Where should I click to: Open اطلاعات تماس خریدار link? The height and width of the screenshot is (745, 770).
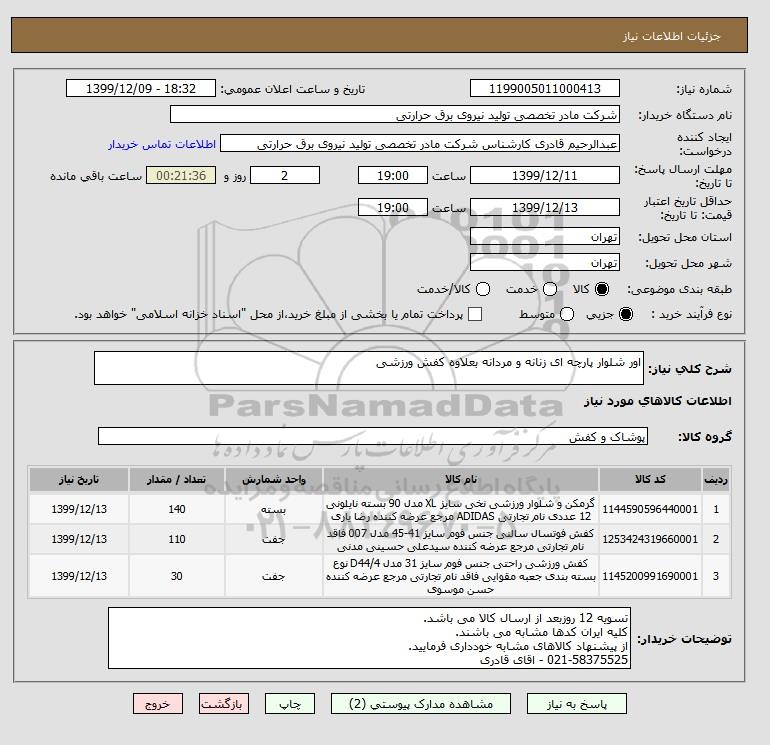pyautogui.click(x=162, y=144)
